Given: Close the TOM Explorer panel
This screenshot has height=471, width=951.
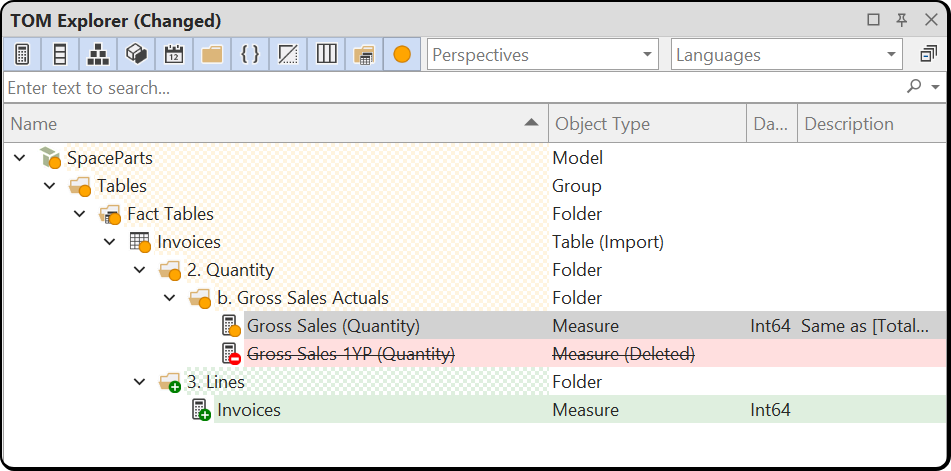Looking at the screenshot, I should point(931,20).
